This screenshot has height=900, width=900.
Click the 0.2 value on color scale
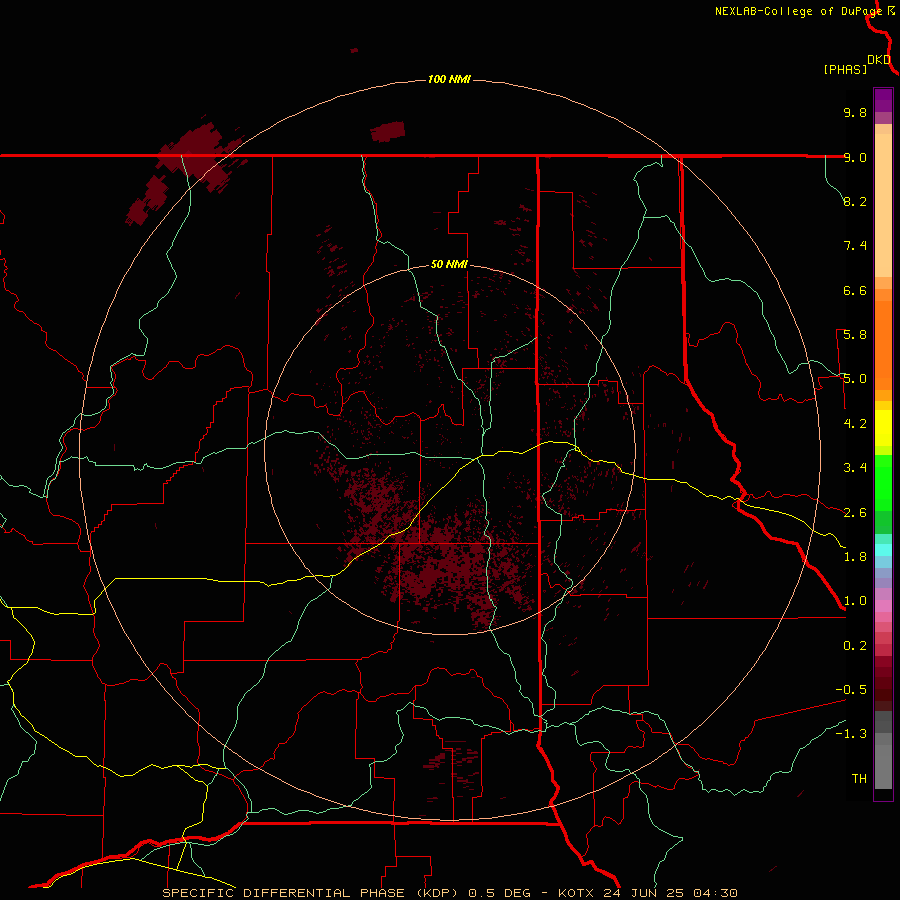[x=855, y=646]
